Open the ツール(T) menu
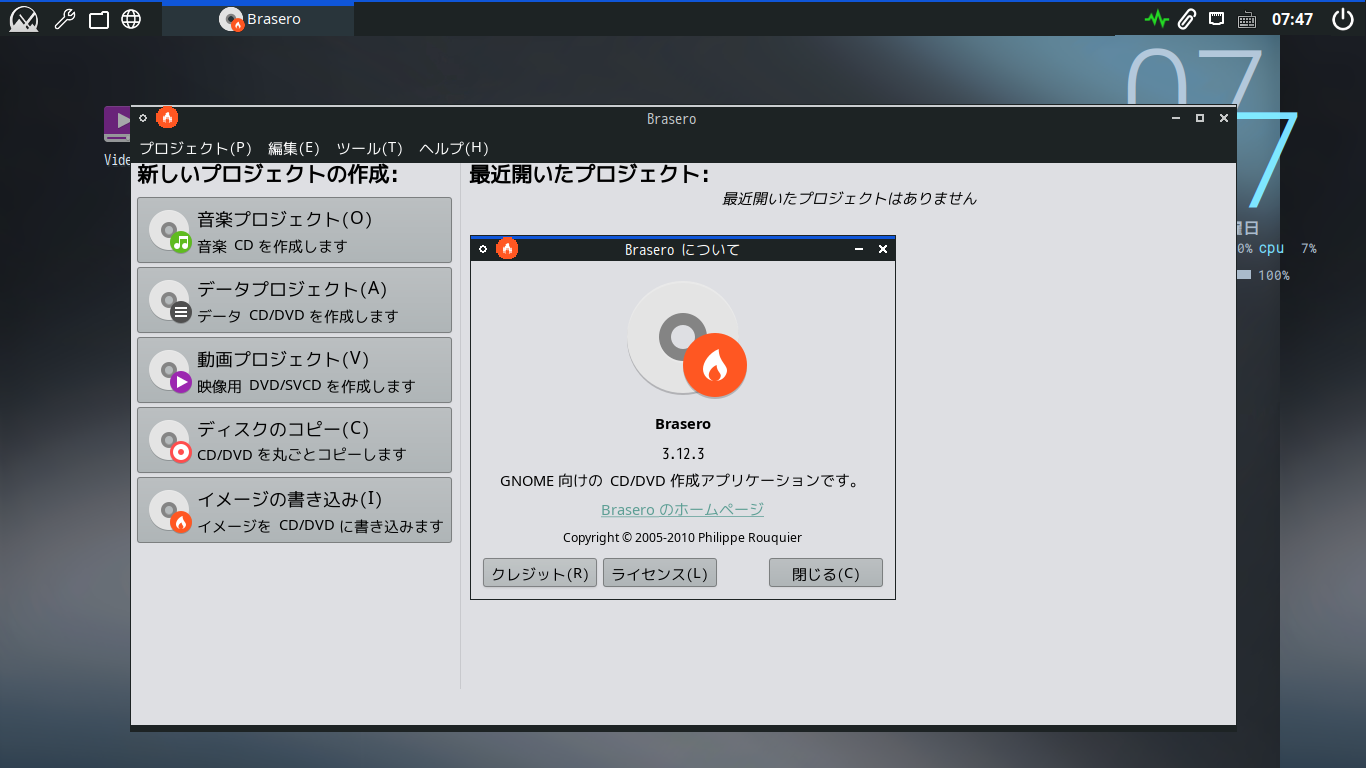The image size is (1366, 768). pyautogui.click(x=369, y=148)
